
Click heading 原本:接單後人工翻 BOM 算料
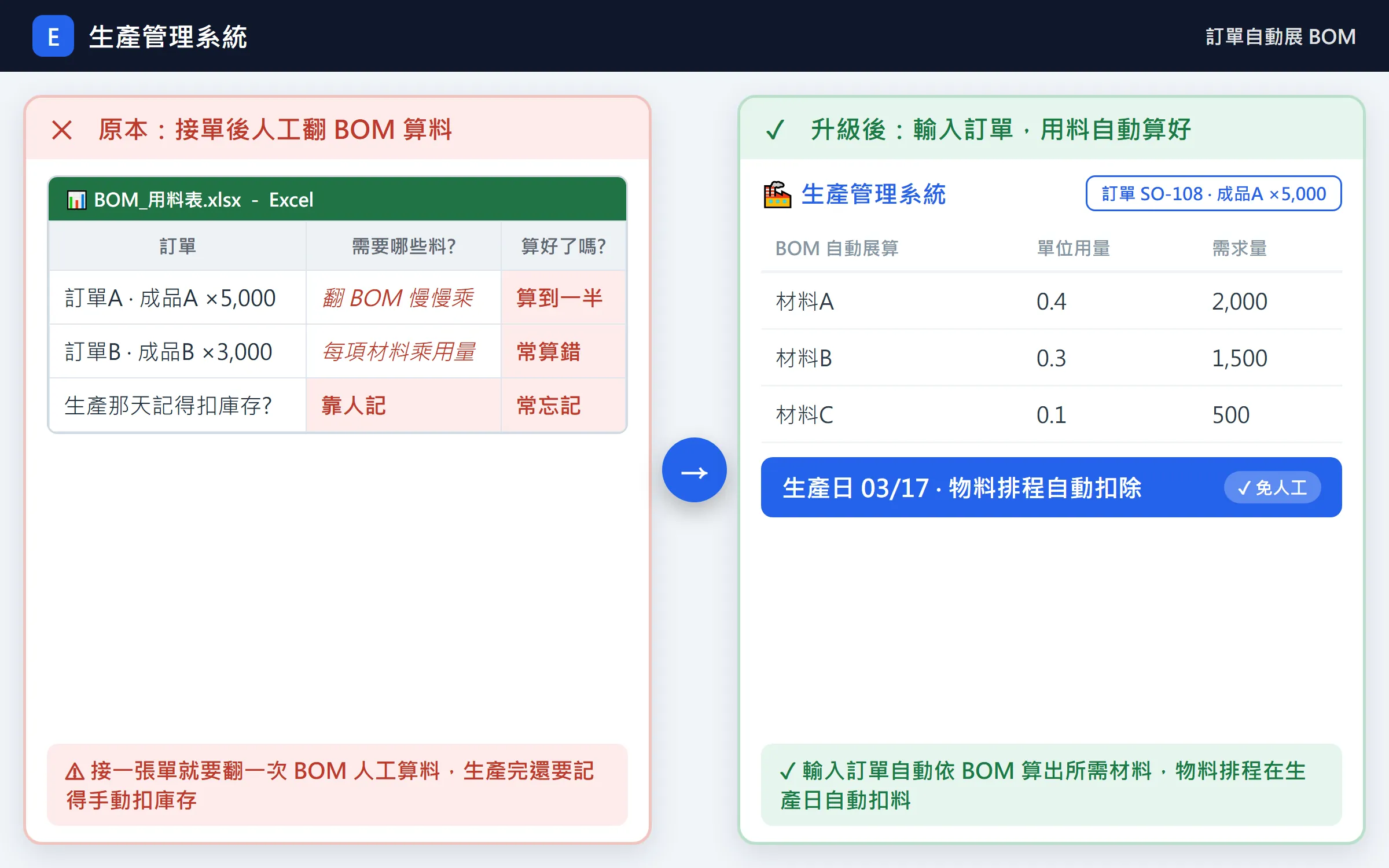pos(275,130)
